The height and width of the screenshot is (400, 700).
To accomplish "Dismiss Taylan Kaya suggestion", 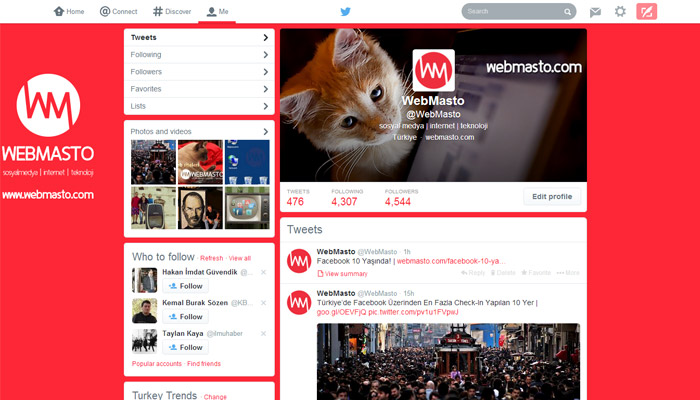I will 263,333.
